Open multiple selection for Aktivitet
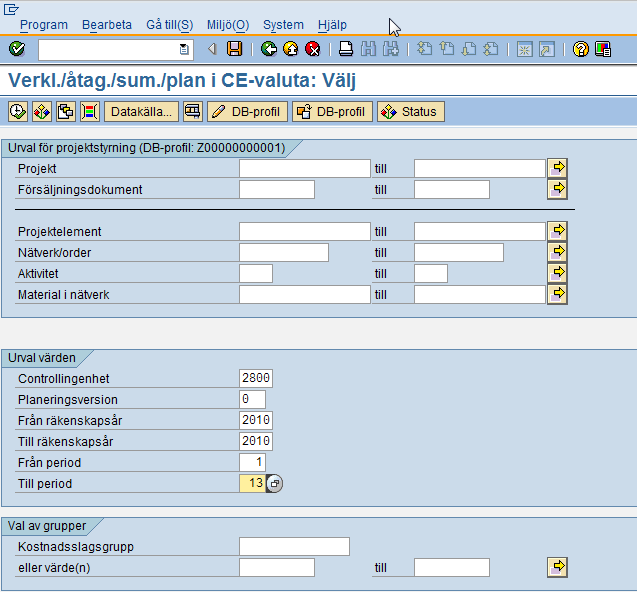The image size is (637, 592). click(557, 273)
